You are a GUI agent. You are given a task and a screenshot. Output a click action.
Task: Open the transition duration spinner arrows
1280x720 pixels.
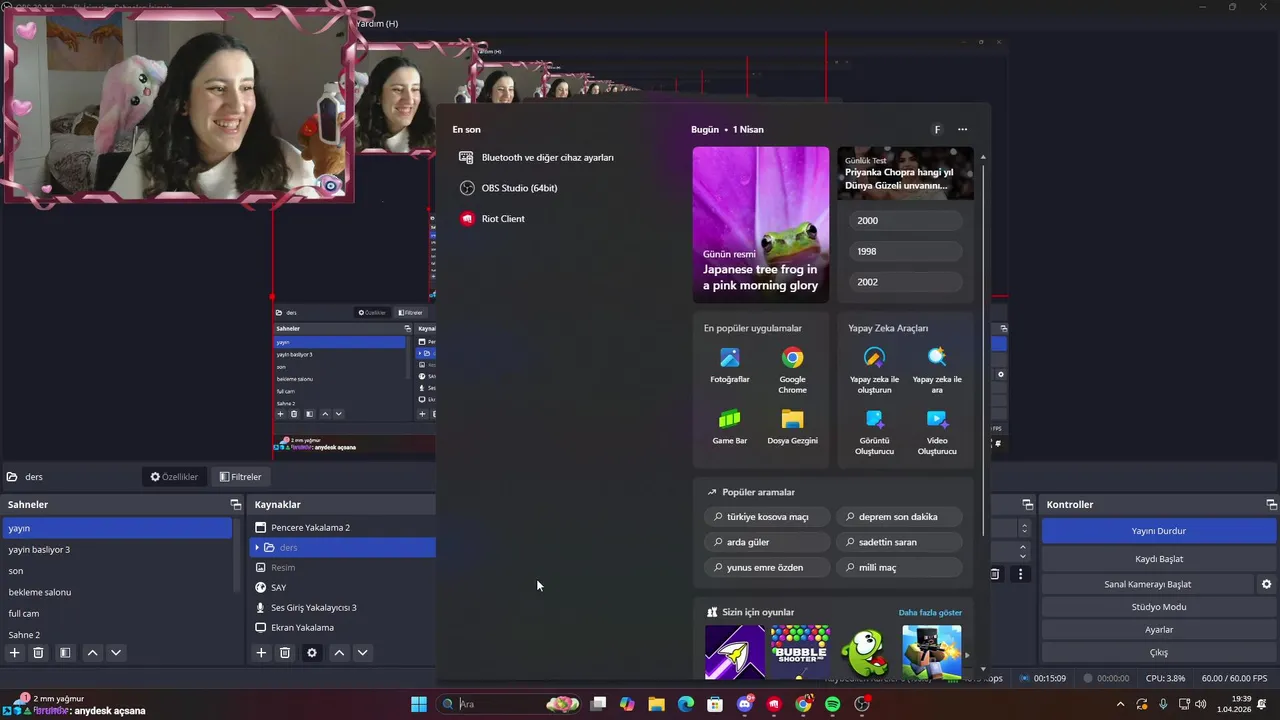[x=1023, y=551]
